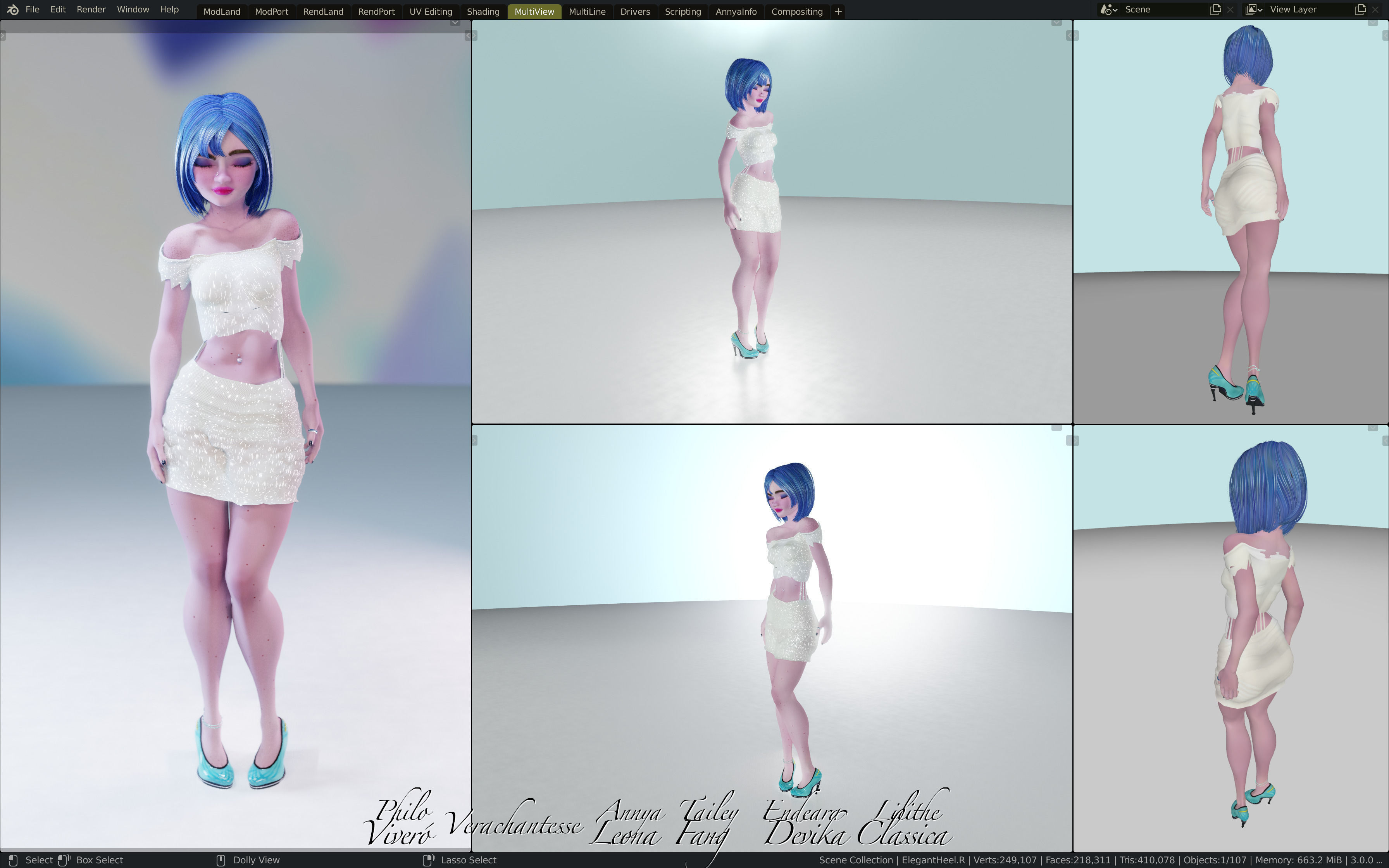Open the sidebar arrow of the top right viewport
This screenshot has width=1389, height=868.
pos(1386,36)
